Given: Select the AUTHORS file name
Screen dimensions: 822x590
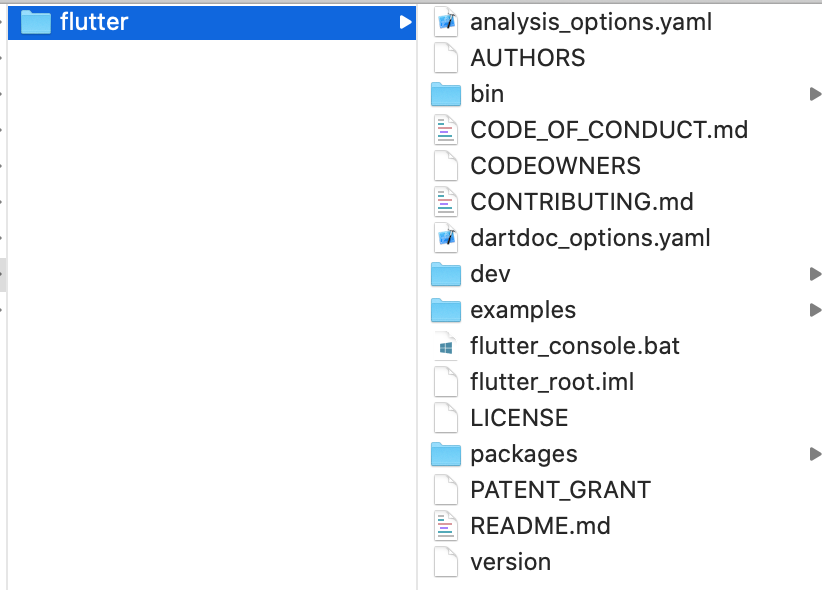Looking at the screenshot, I should (527, 58).
